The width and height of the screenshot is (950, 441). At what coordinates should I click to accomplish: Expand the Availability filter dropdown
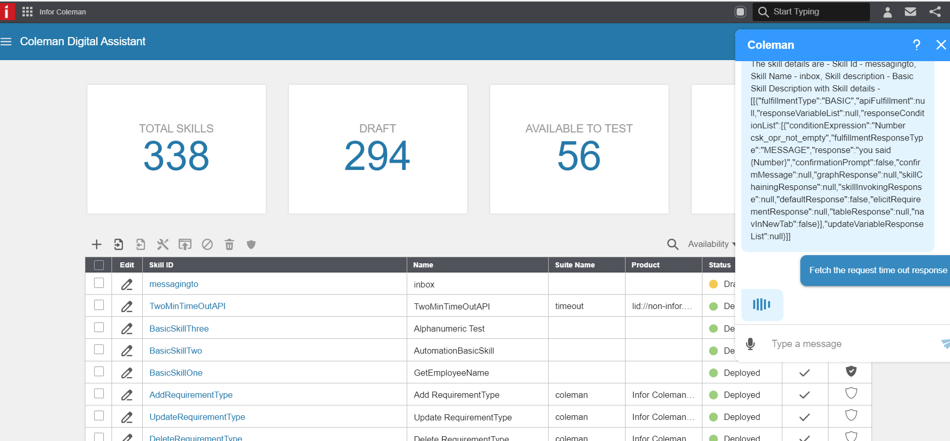click(711, 244)
